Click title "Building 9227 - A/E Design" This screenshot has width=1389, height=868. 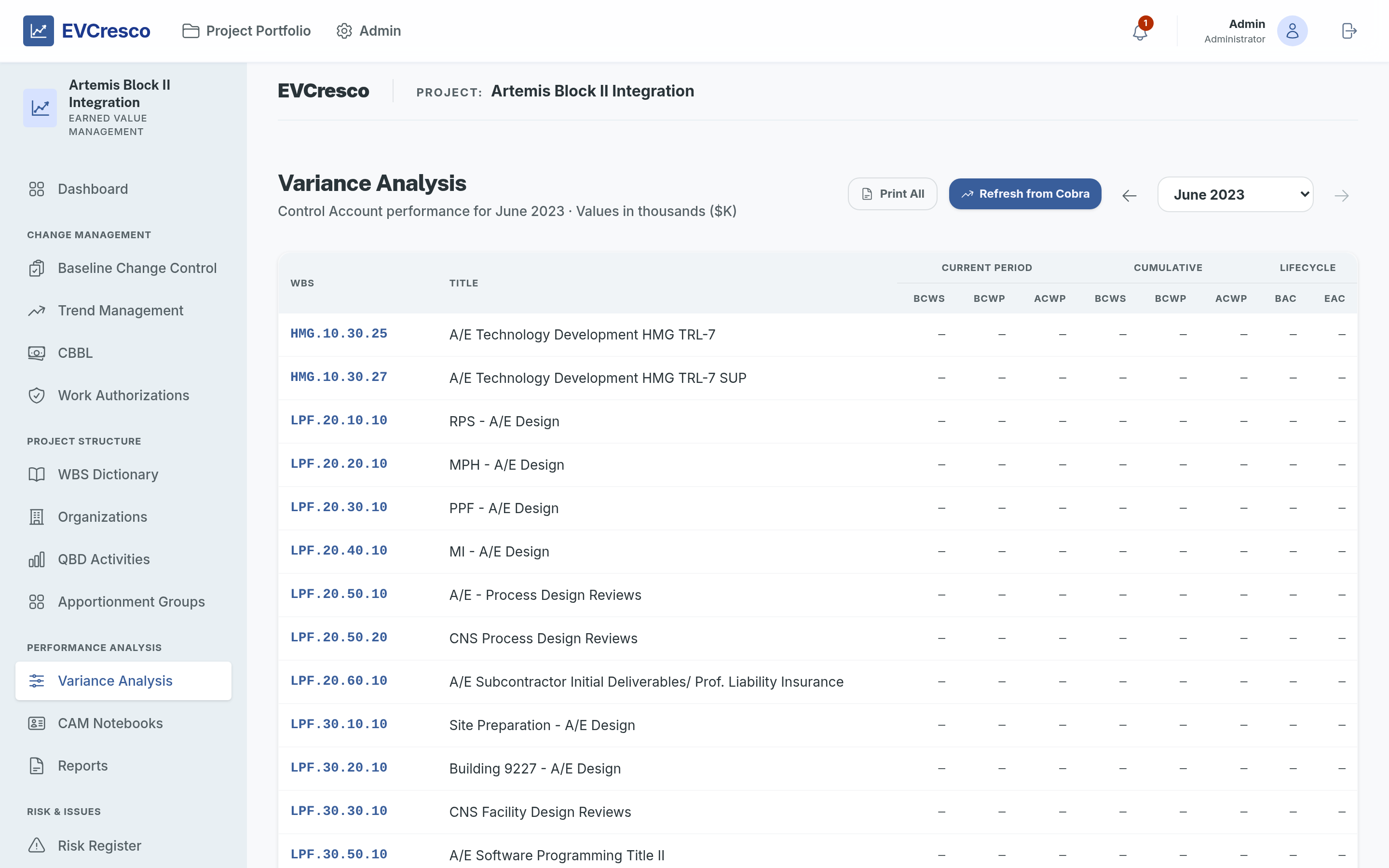(x=535, y=769)
